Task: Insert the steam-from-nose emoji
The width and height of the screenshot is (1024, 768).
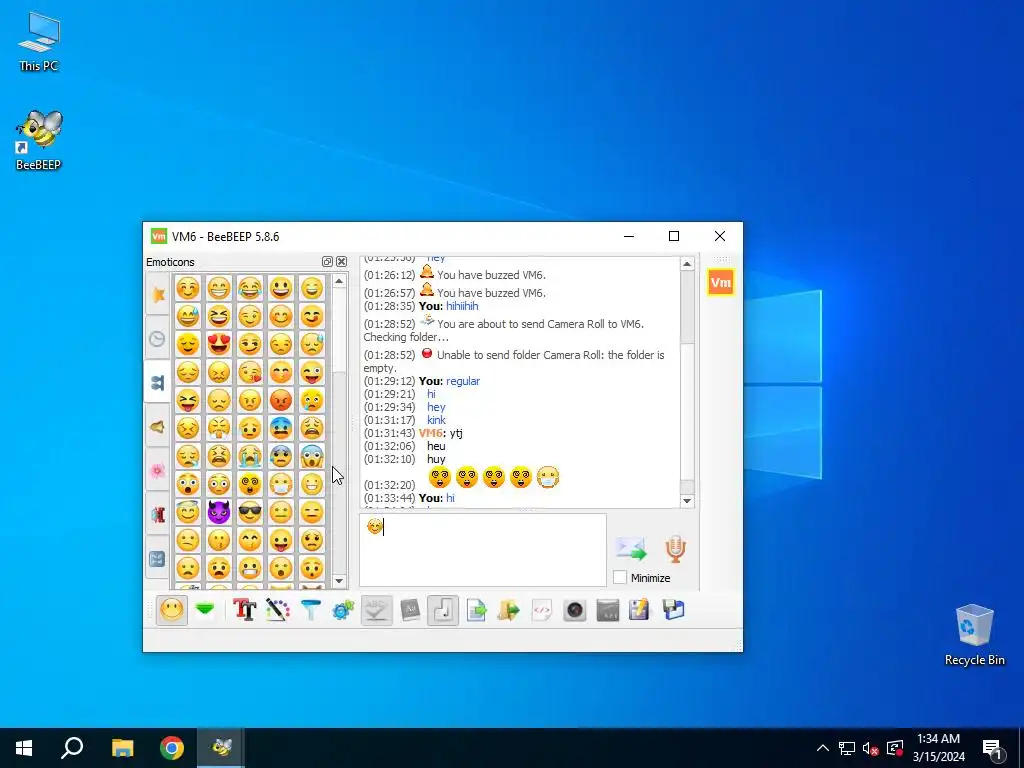Action: [x=219, y=428]
